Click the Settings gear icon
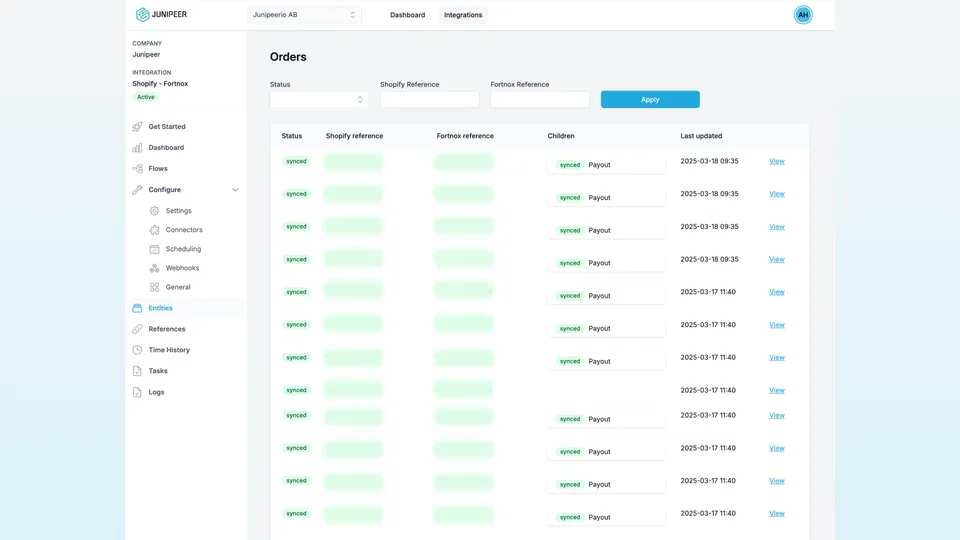Screen dimensions: 960x540 point(154,211)
